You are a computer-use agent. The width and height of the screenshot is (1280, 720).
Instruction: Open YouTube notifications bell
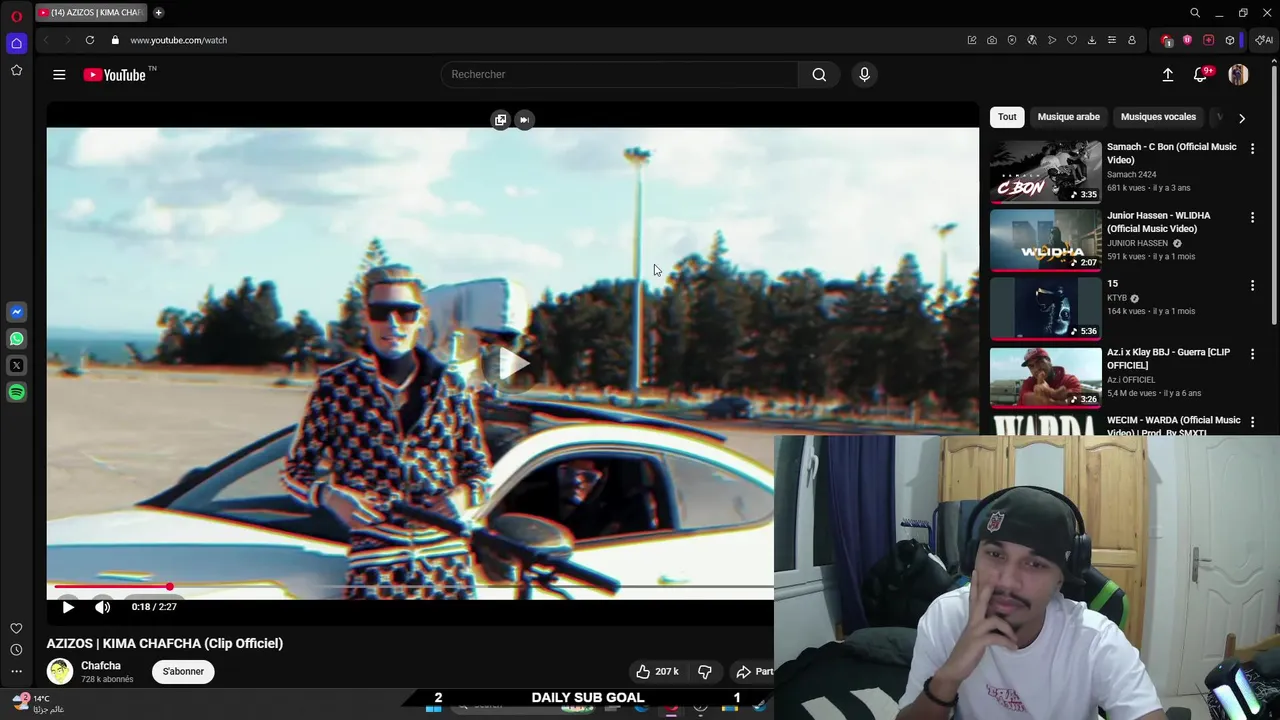click(1201, 74)
